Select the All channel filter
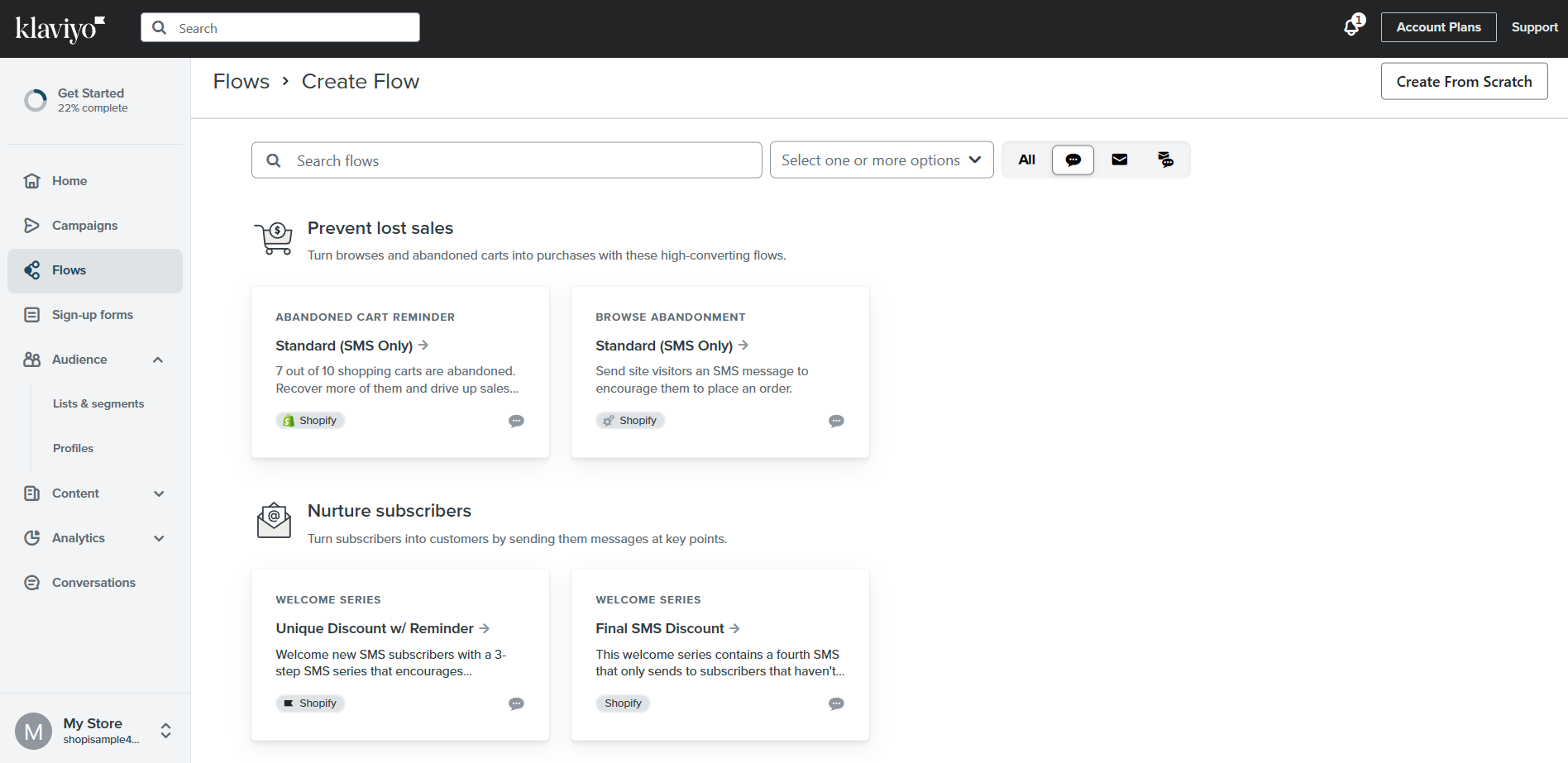Screen dimensions: 1568x763 point(1027,160)
